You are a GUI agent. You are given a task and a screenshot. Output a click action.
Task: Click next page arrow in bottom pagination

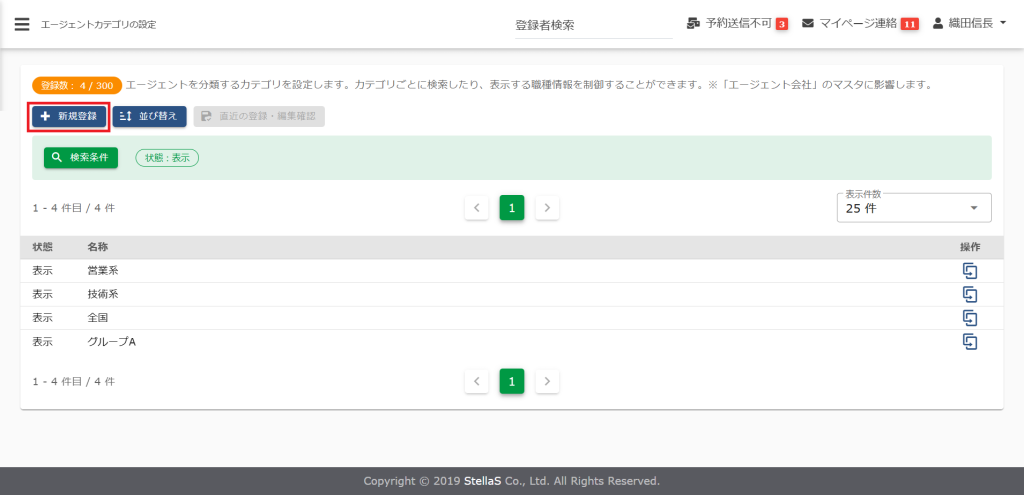pyautogui.click(x=547, y=381)
